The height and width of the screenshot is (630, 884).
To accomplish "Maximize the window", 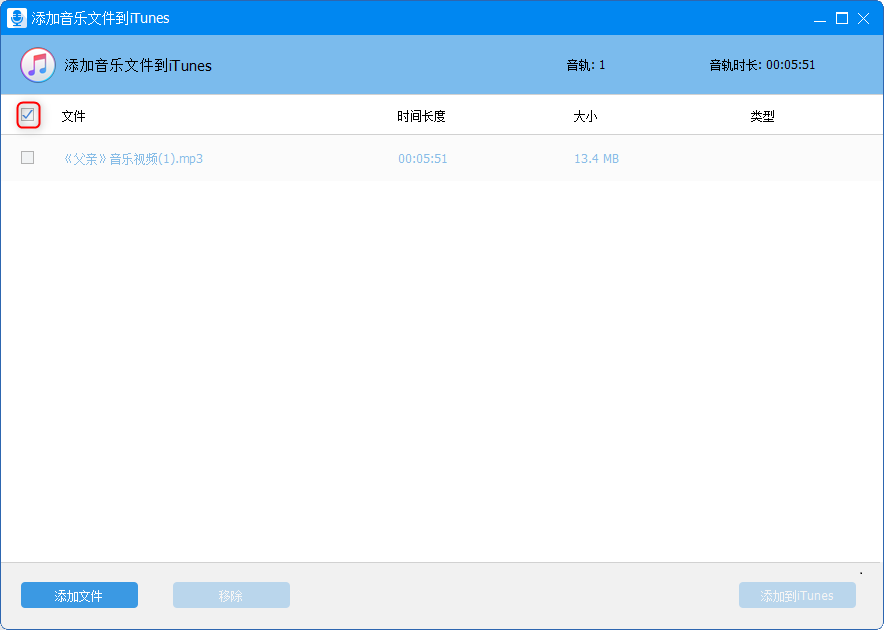I will click(x=842, y=19).
